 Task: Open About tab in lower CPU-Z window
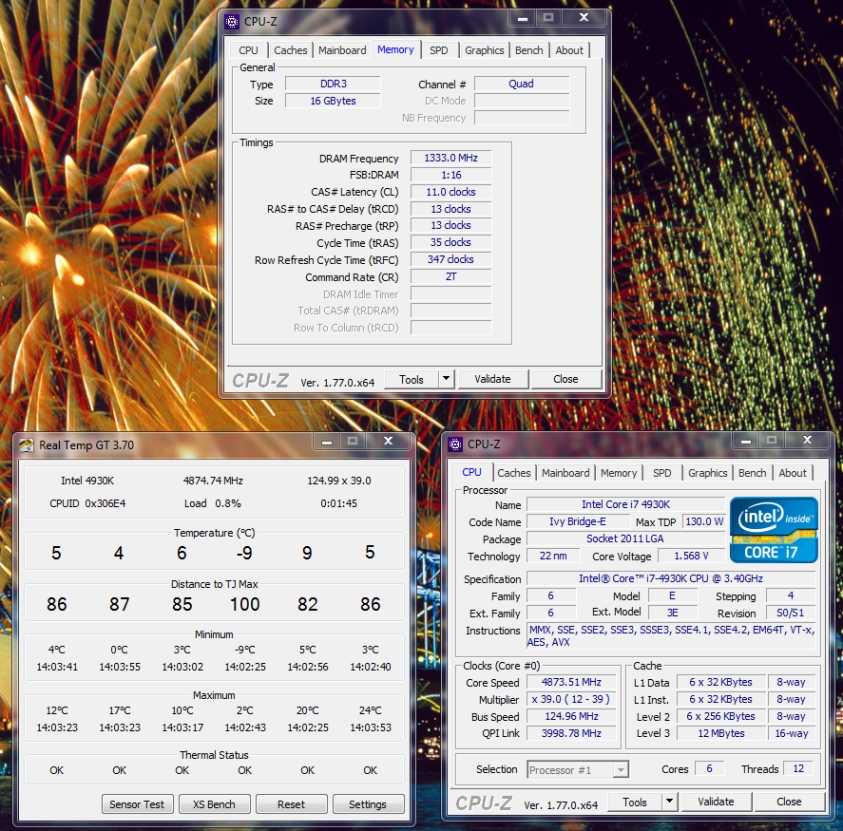(x=792, y=473)
